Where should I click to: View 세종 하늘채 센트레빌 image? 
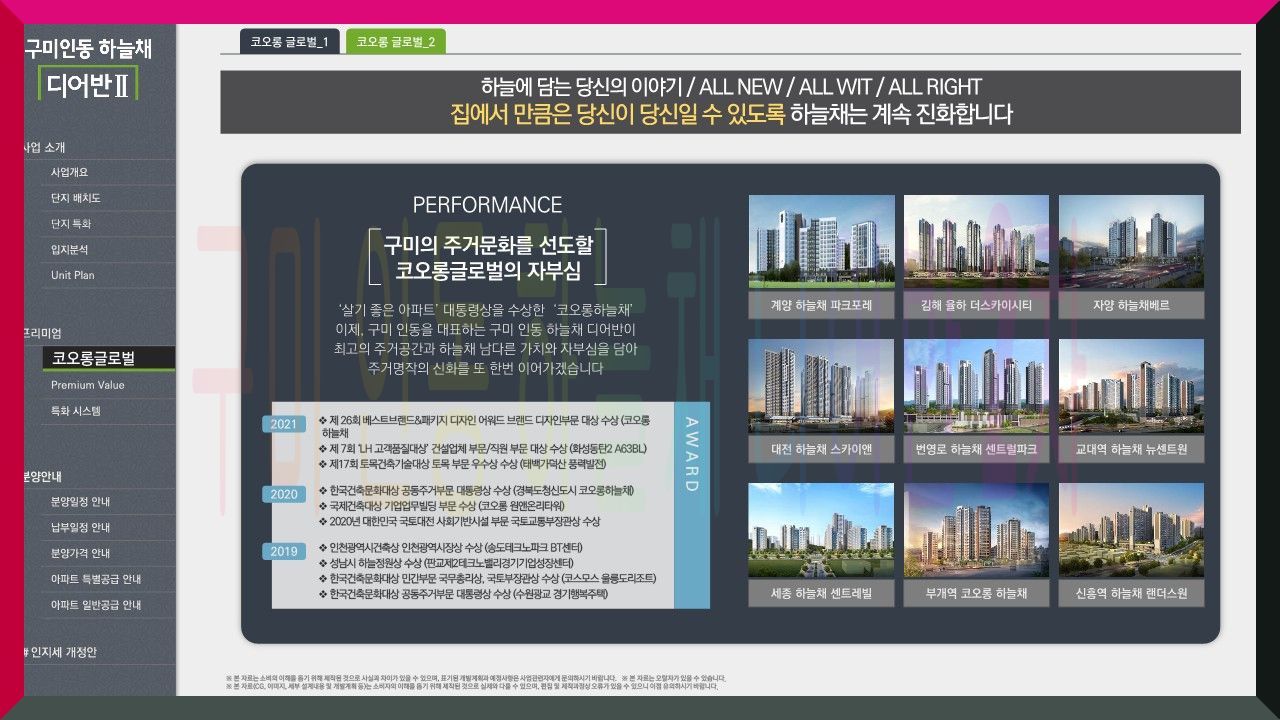(x=821, y=530)
